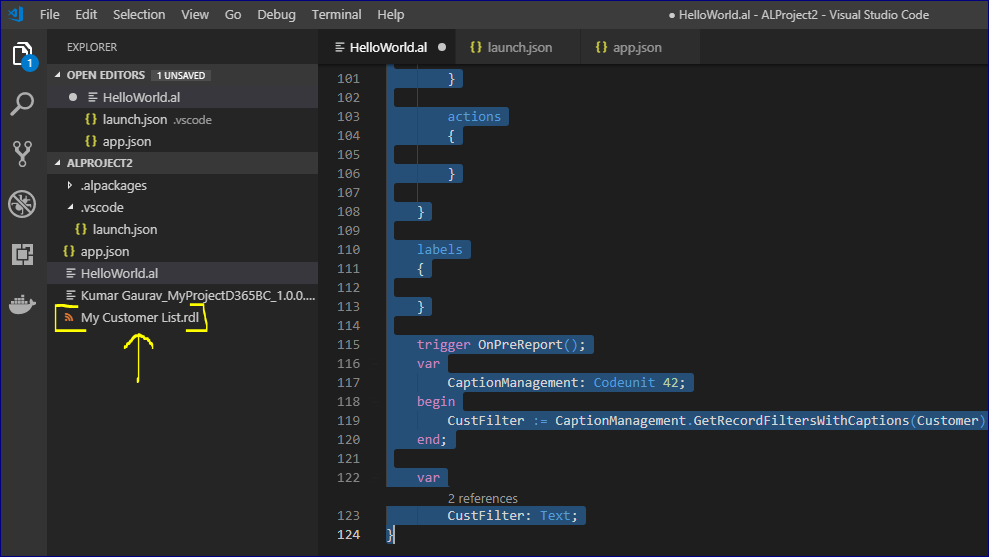Viewport: 989px width, 557px height.
Task: Open the Help menu
Action: (x=390, y=15)
